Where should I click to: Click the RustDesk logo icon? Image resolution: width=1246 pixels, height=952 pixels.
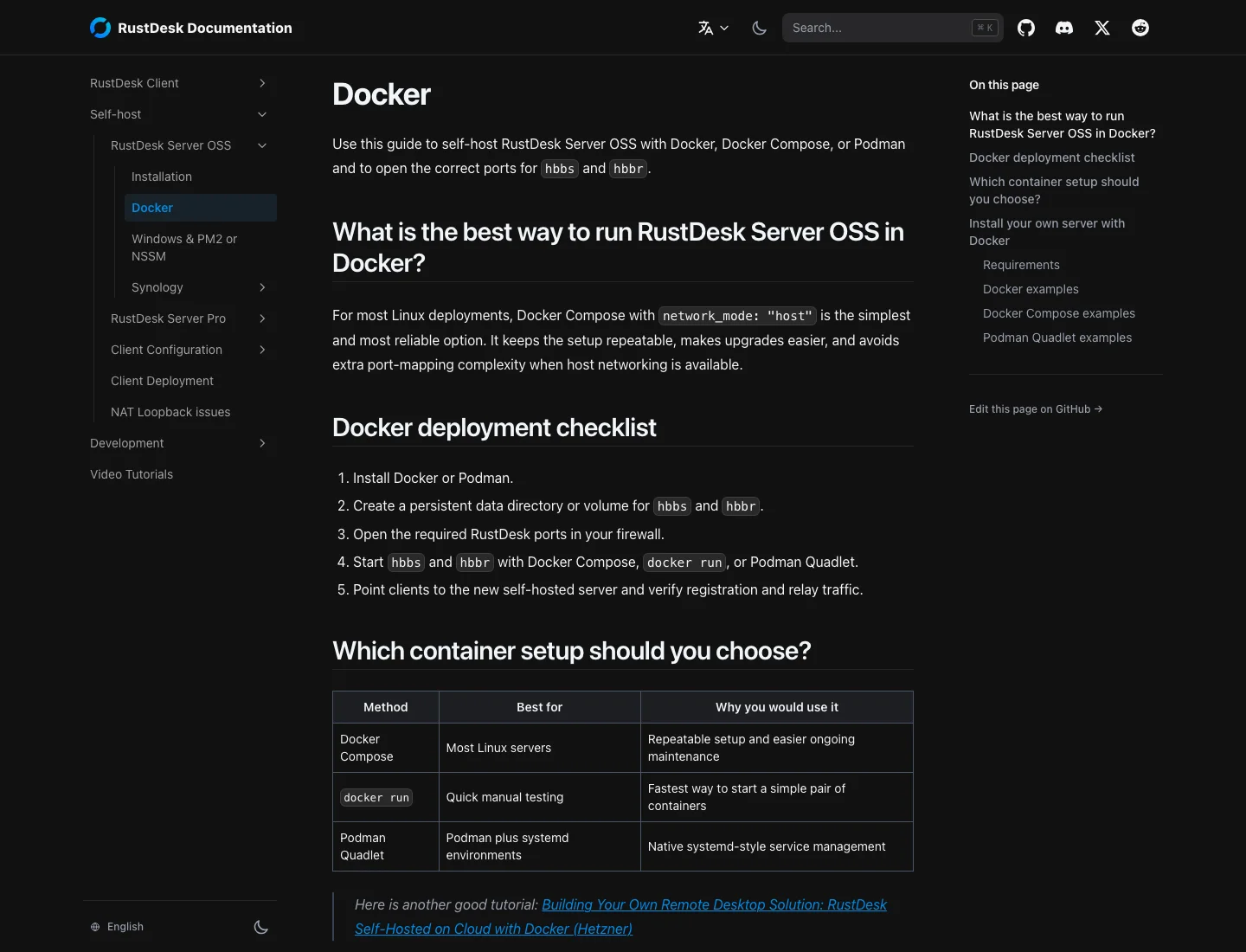(x=100, y=28)
